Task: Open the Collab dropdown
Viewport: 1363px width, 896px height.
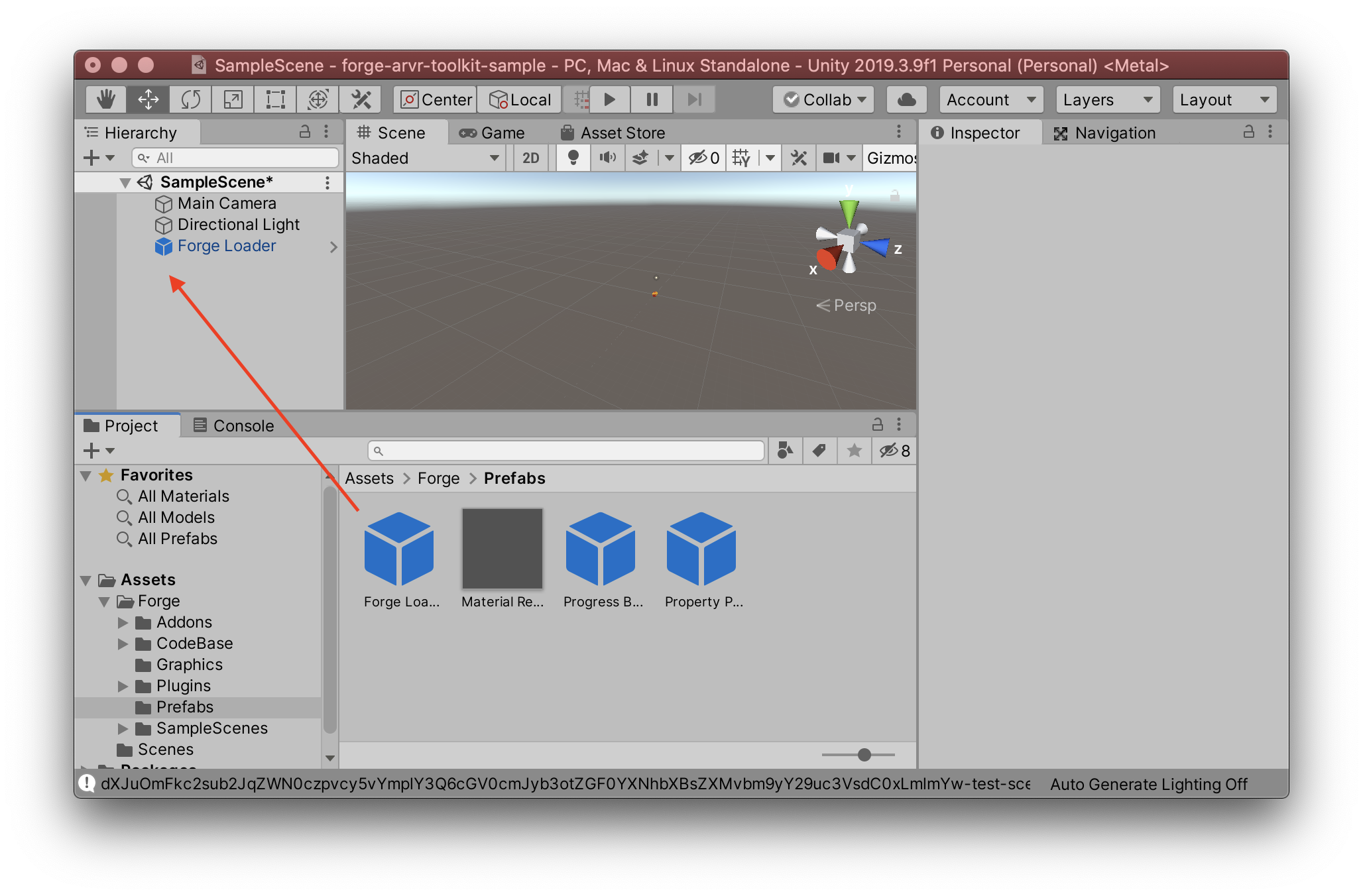Action: coord(824,99)
